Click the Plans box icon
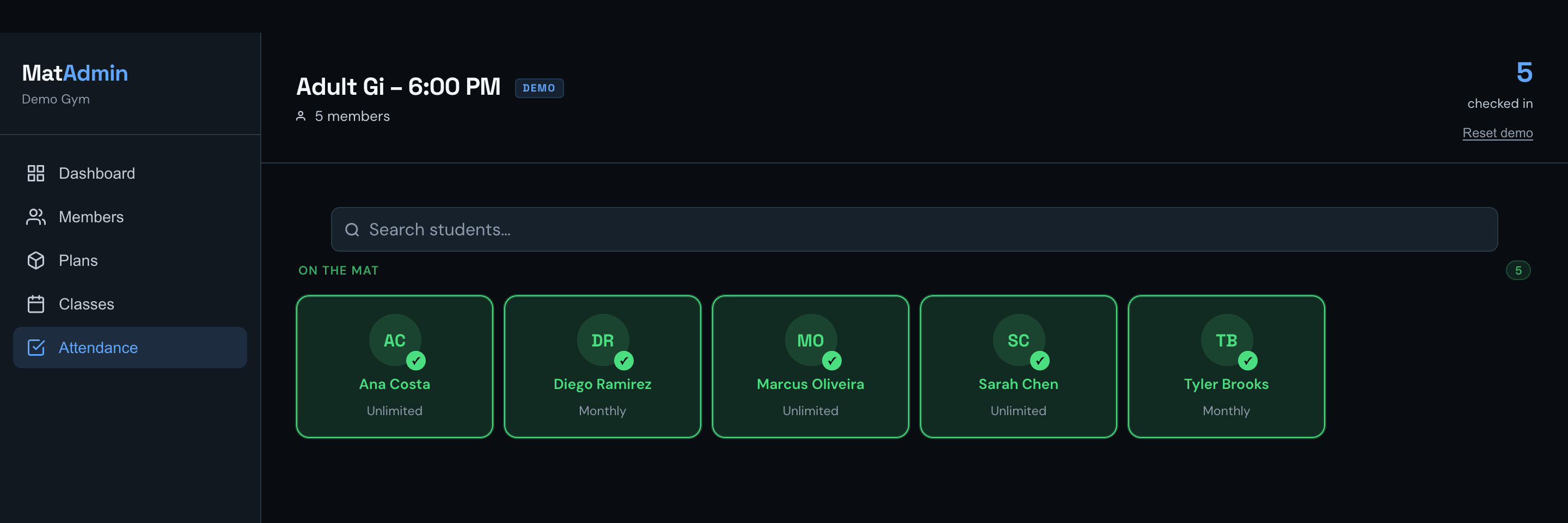Viewport: 1568px width, 523px height. (x=36, y=260)
